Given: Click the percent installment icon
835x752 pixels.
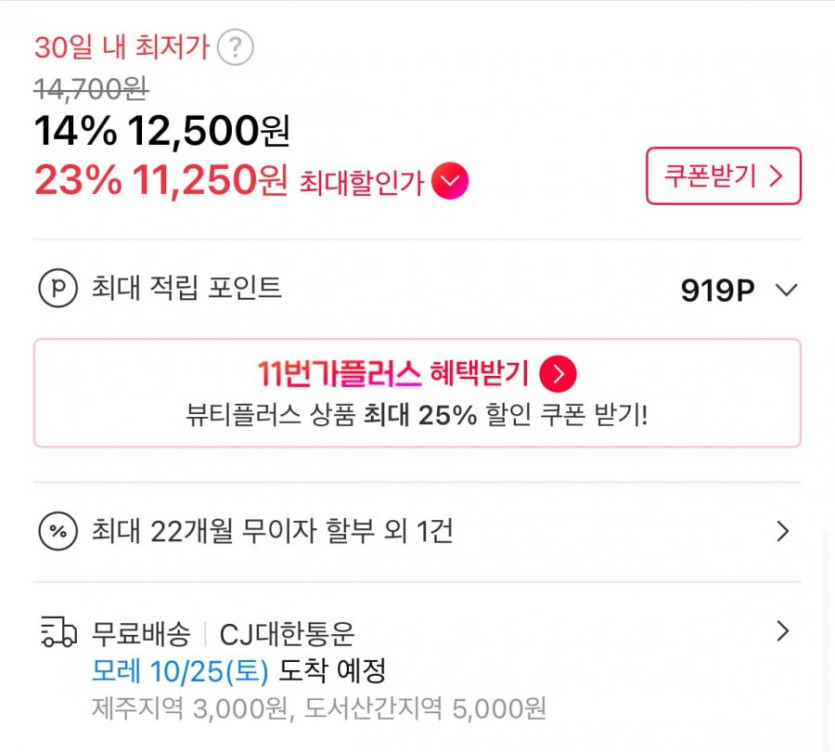Looking at the screenshot, I should (x=58, y=531).
